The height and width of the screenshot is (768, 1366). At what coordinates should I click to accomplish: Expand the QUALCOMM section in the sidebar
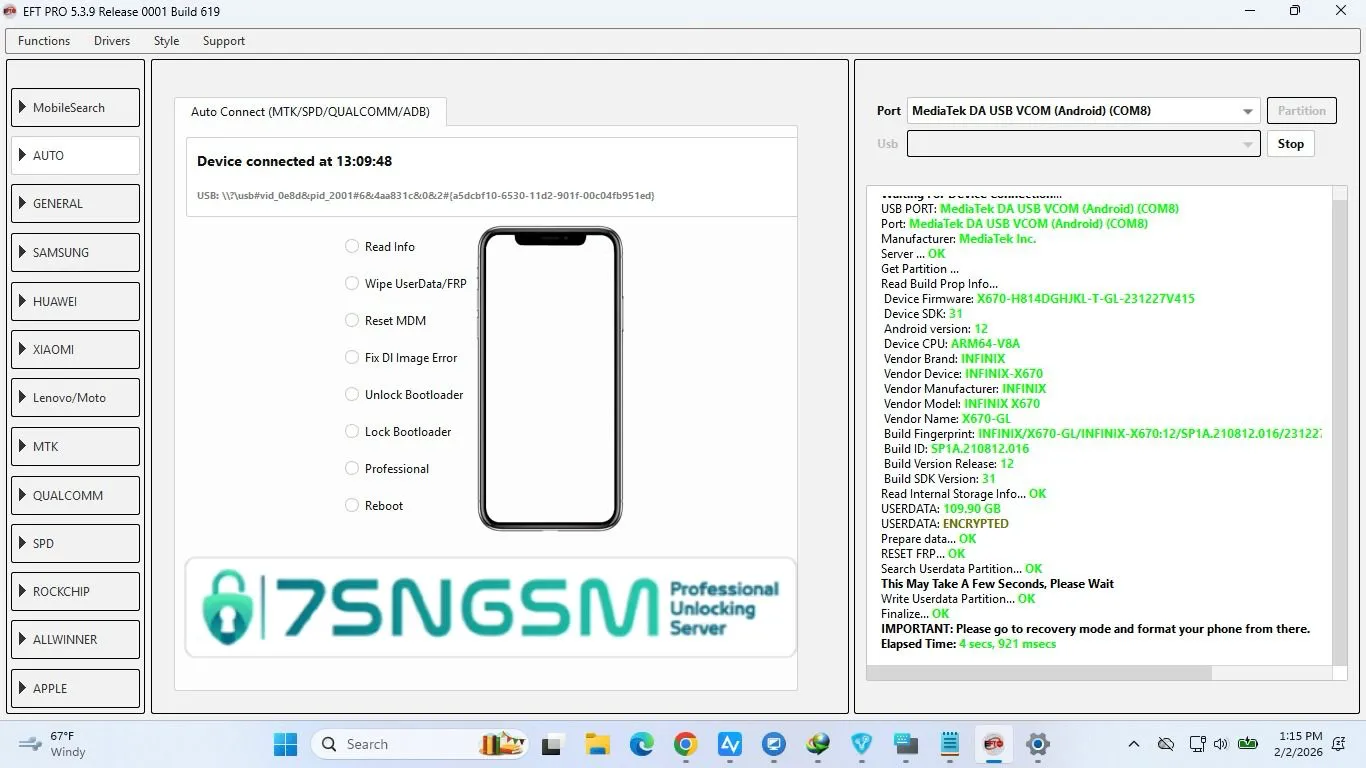click(x=75, y=495)
